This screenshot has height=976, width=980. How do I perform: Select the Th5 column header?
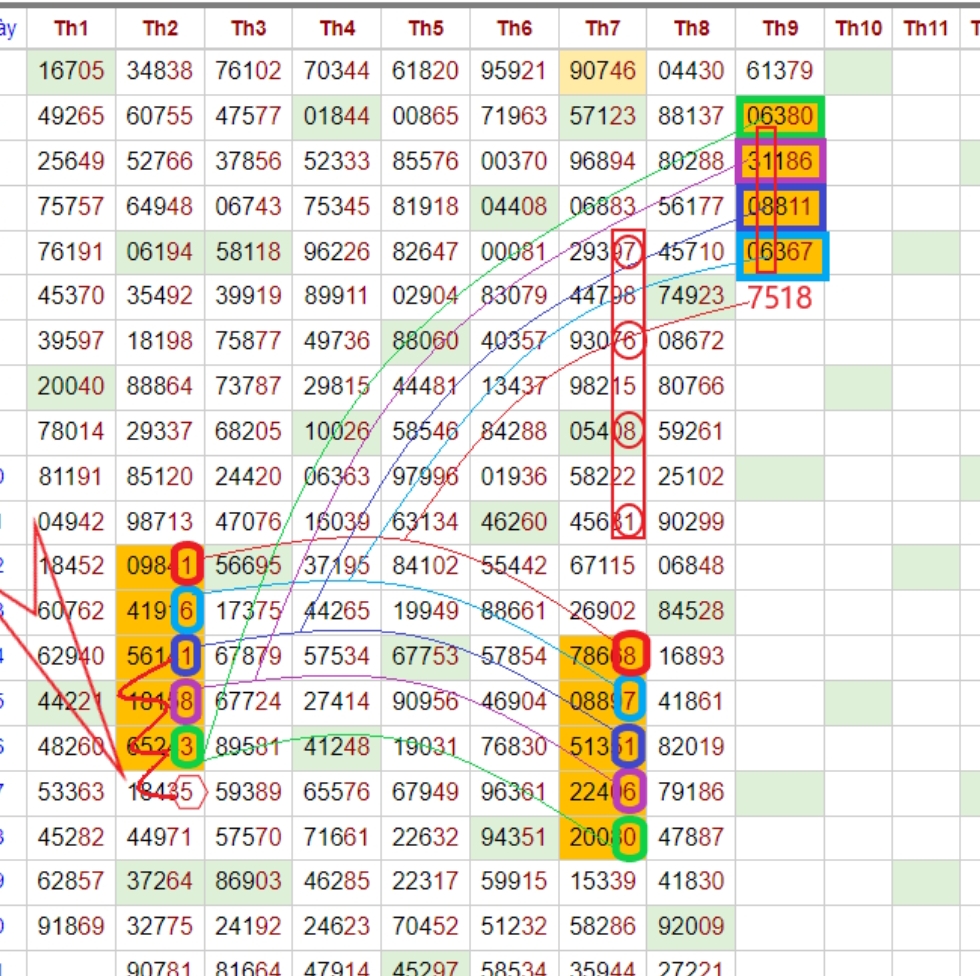click(x=425, y=28)
